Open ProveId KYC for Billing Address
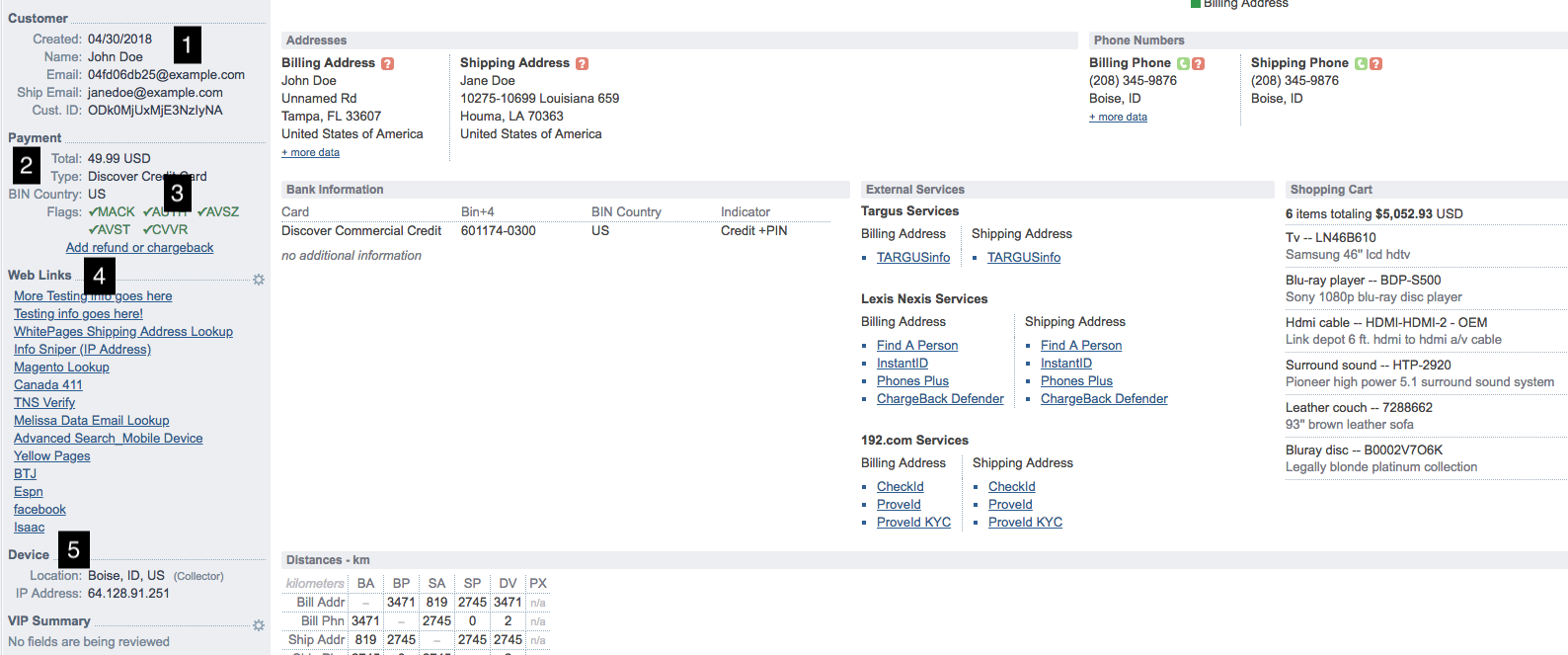Image resolution: width=1568 pixels, height=655 pixels. 914,523
